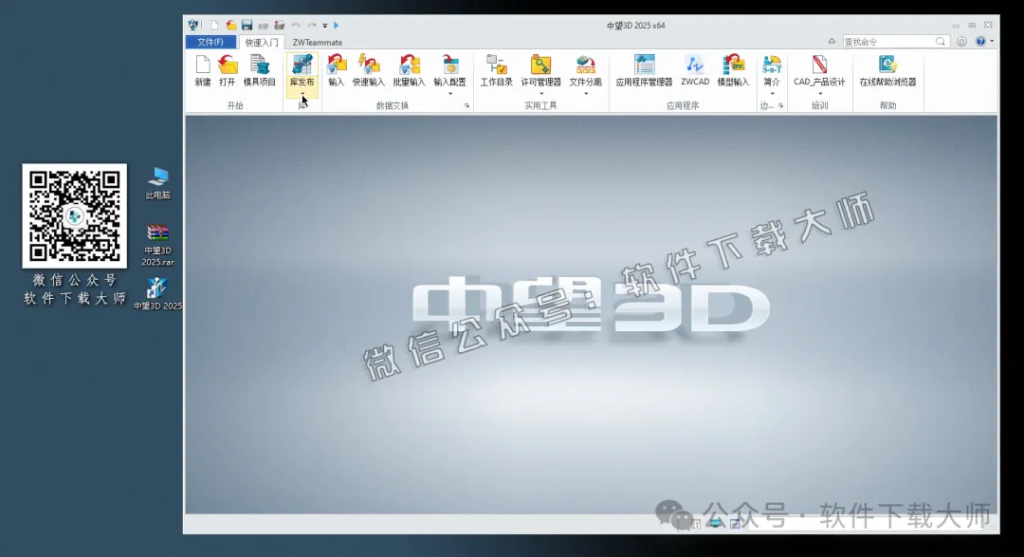Click the quick access Open folder icon

coord(231,25)
